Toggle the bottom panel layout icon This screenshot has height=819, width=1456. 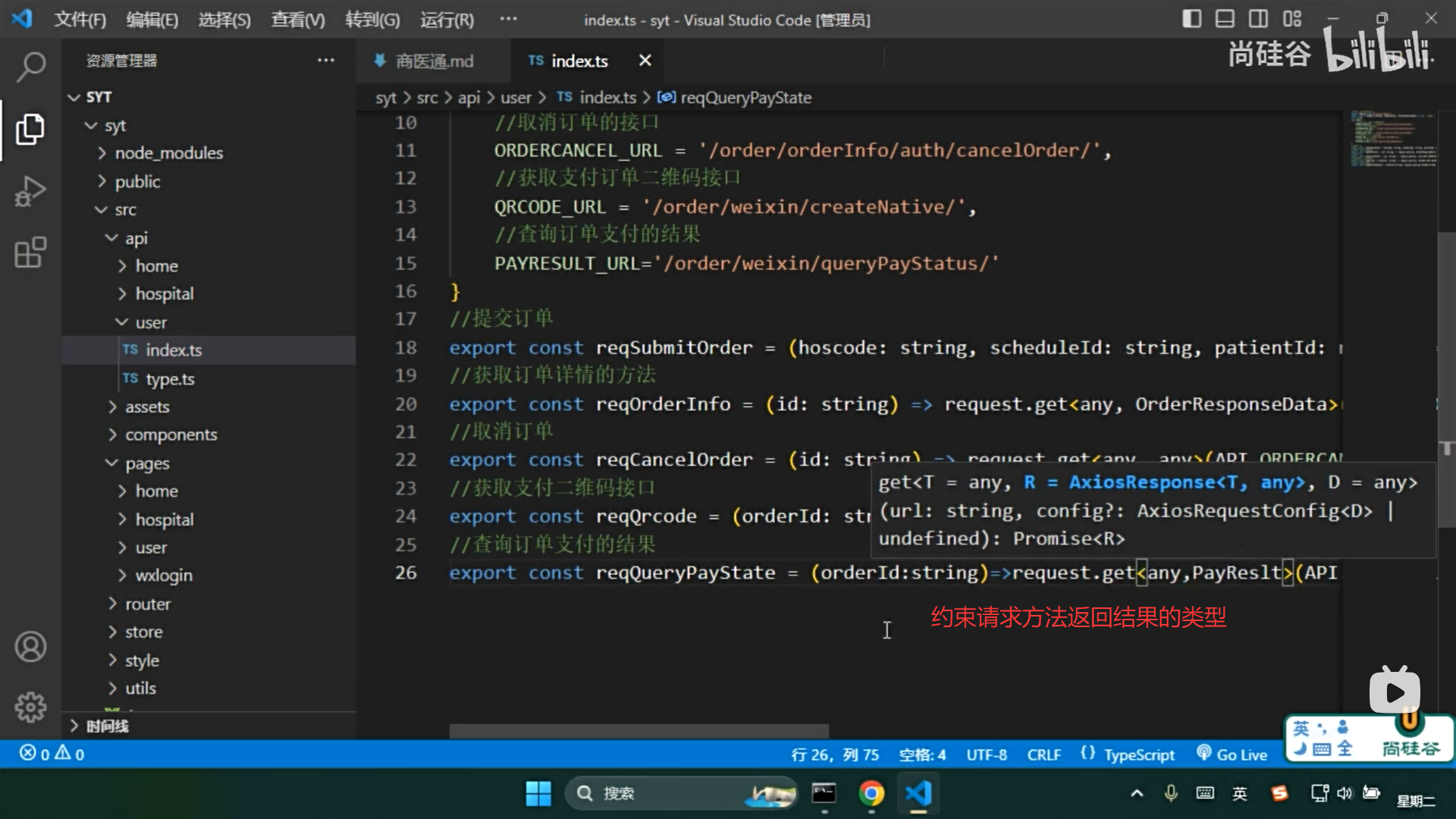pos(1225,19)
